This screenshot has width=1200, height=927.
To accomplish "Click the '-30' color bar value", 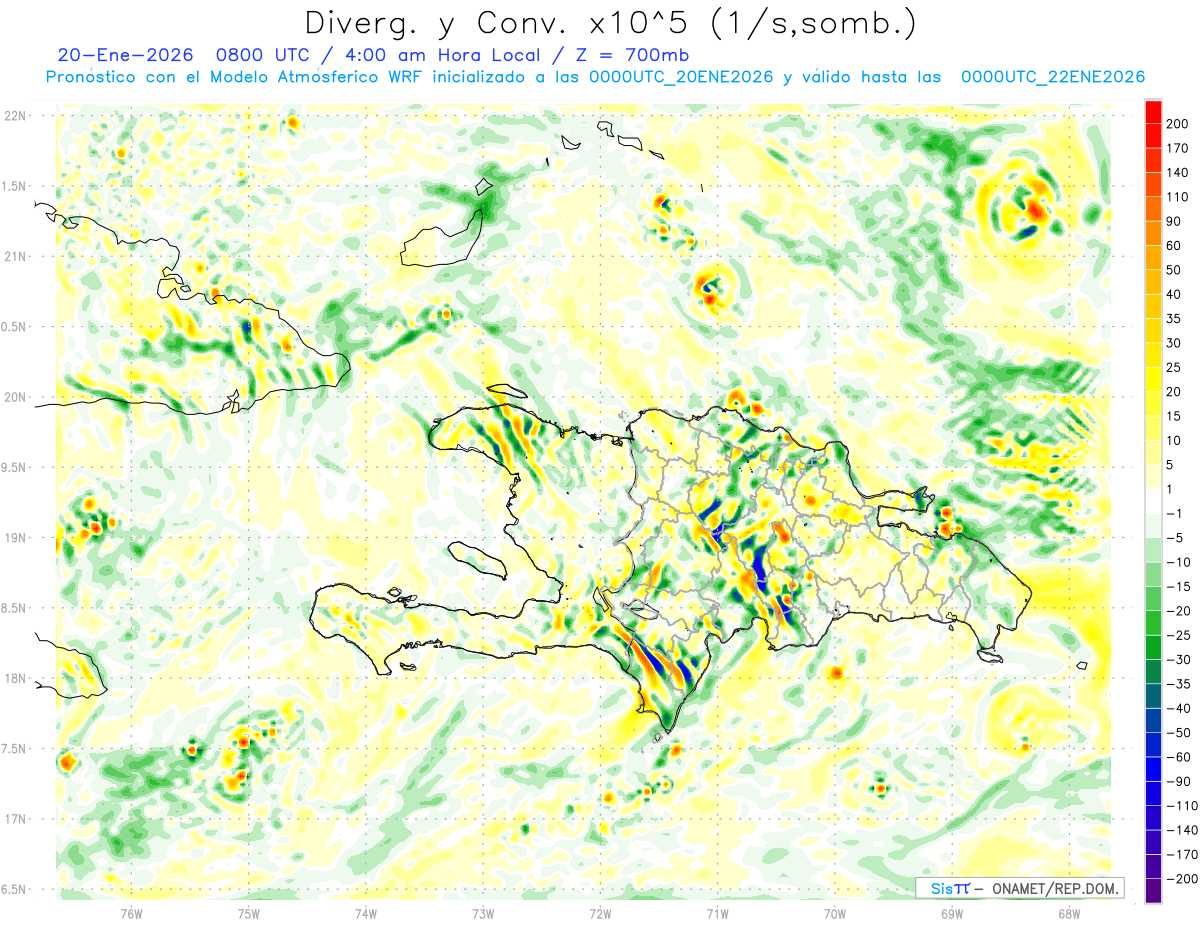I will tap(1177, 660).
